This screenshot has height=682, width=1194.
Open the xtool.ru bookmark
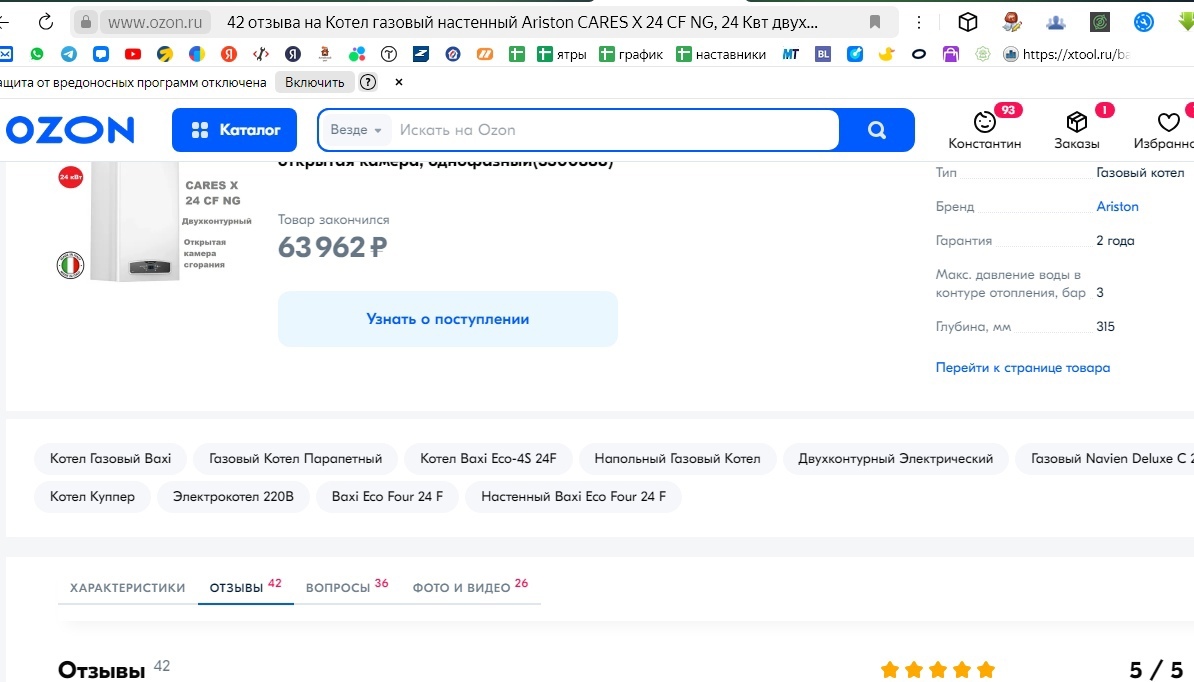coord(1067,54)
